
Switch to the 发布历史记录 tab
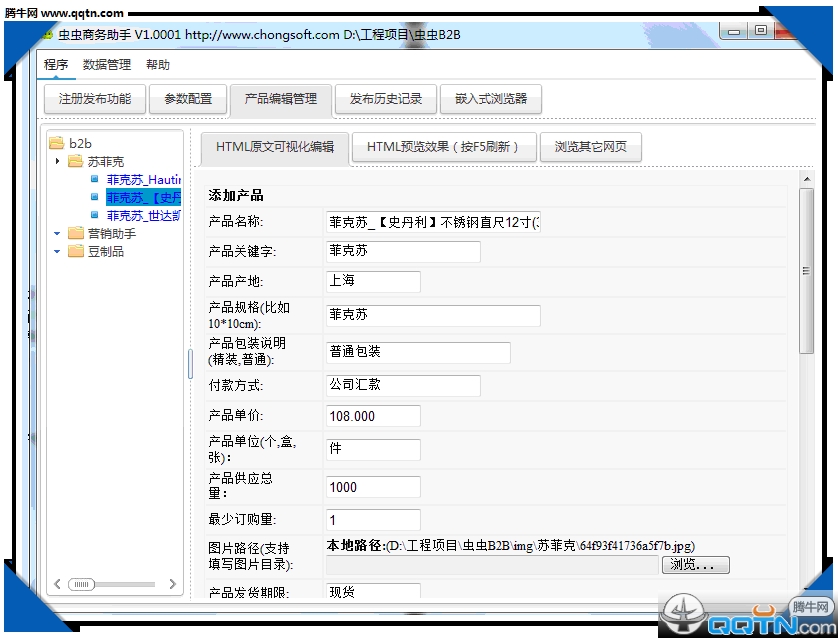tap(385, 99)
